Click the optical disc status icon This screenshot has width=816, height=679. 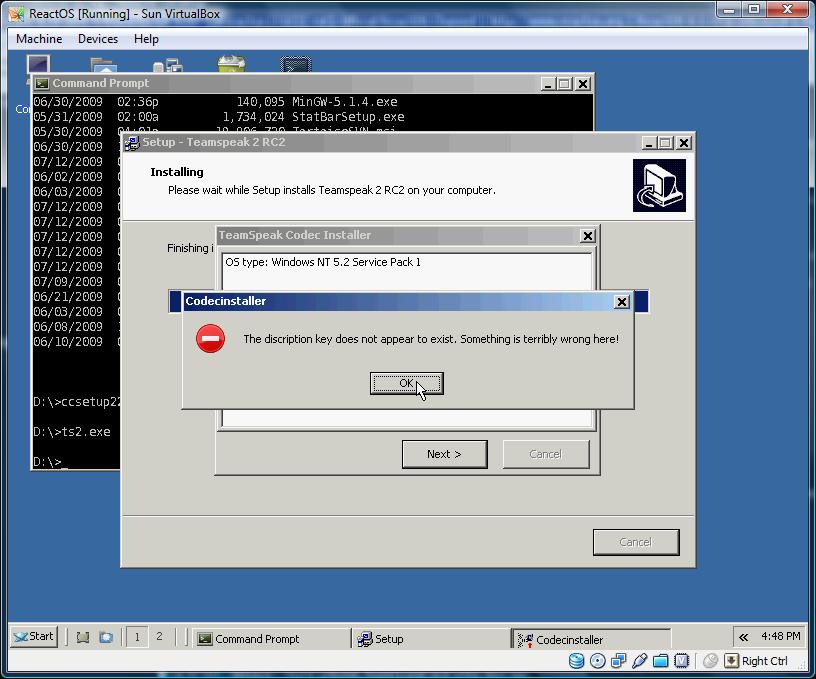click(597, 661)
